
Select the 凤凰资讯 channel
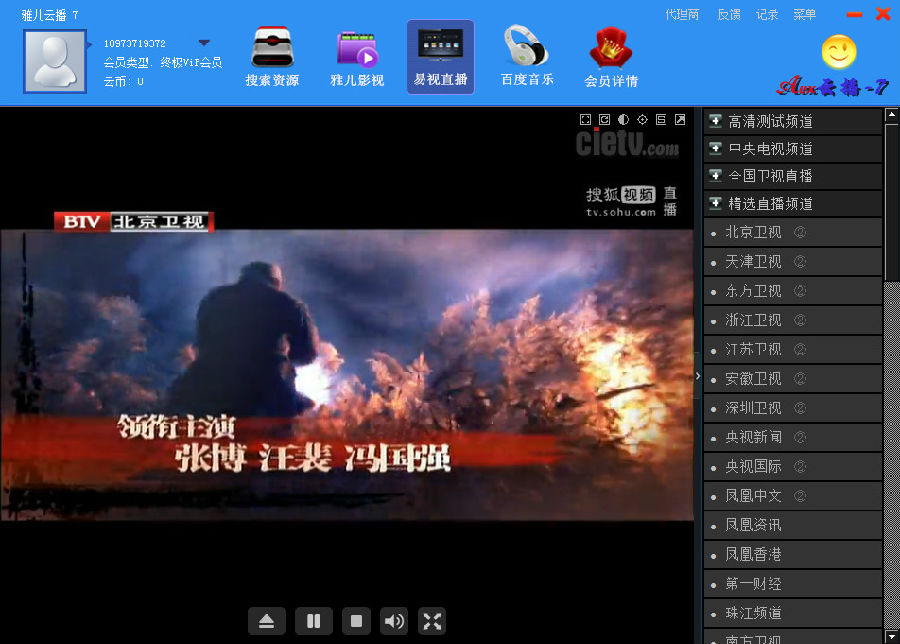tap(793, 525)
